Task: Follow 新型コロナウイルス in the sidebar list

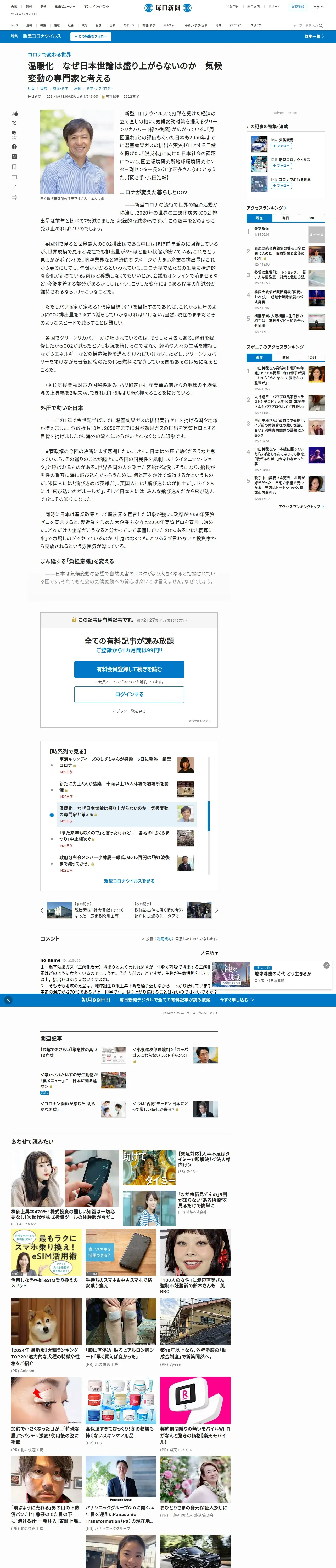Action: [x=281, y=166]
